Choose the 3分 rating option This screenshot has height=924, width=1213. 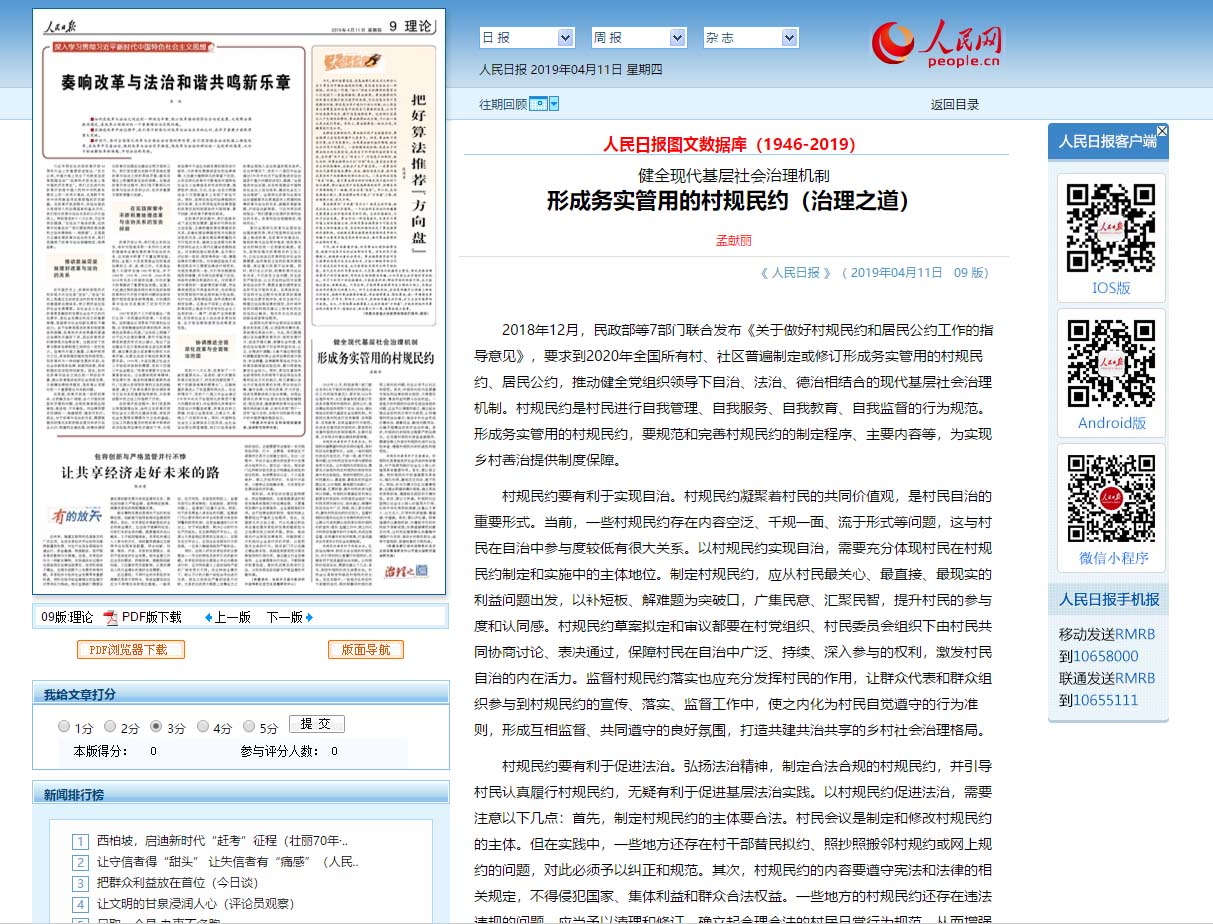pos(156,727)
